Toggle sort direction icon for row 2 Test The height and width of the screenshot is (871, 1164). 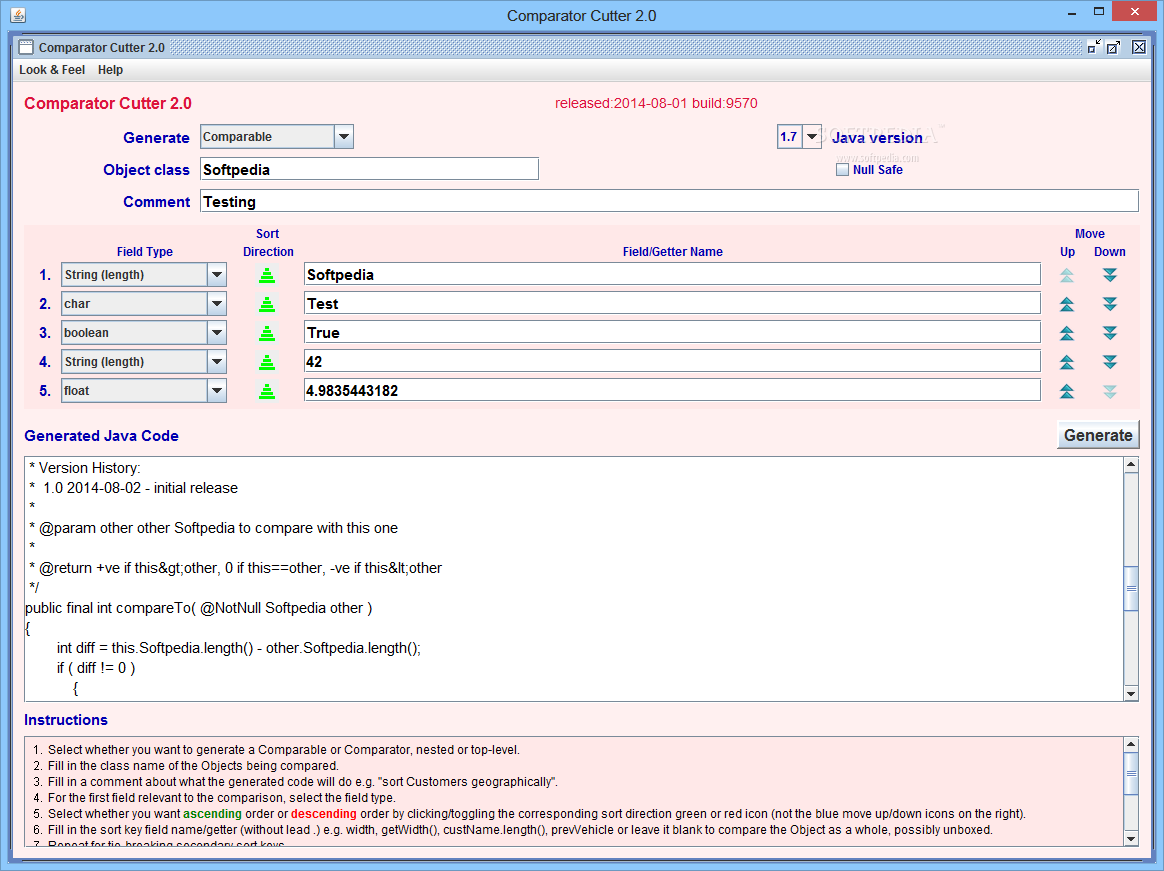(267, 304)
